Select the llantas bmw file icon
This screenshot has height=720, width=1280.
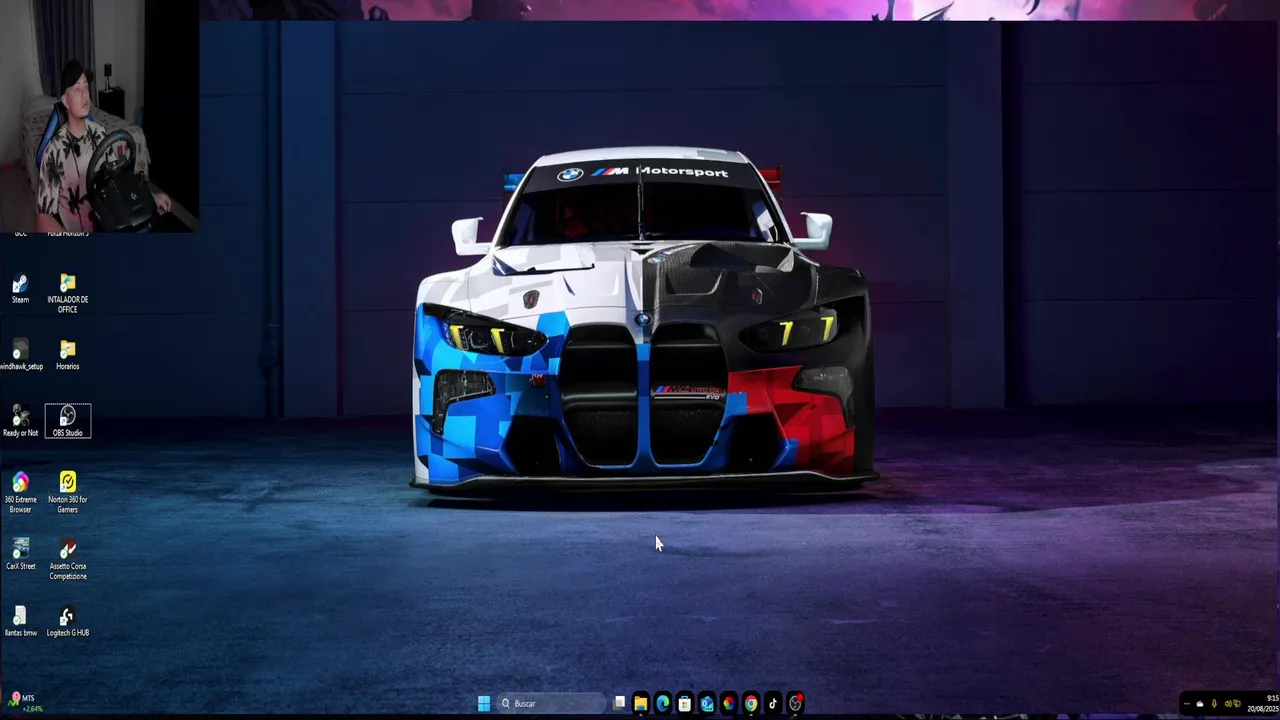tap(20, 622)
